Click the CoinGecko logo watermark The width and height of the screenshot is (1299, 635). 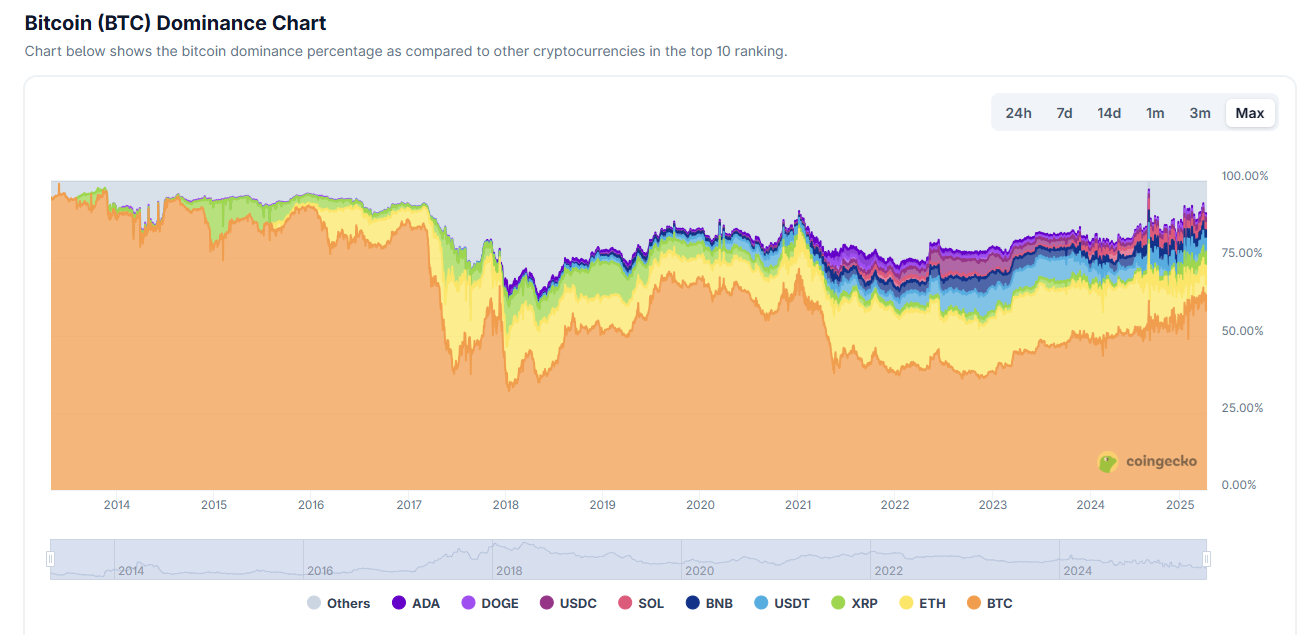pyautogui.click(x=1146, y=461)
